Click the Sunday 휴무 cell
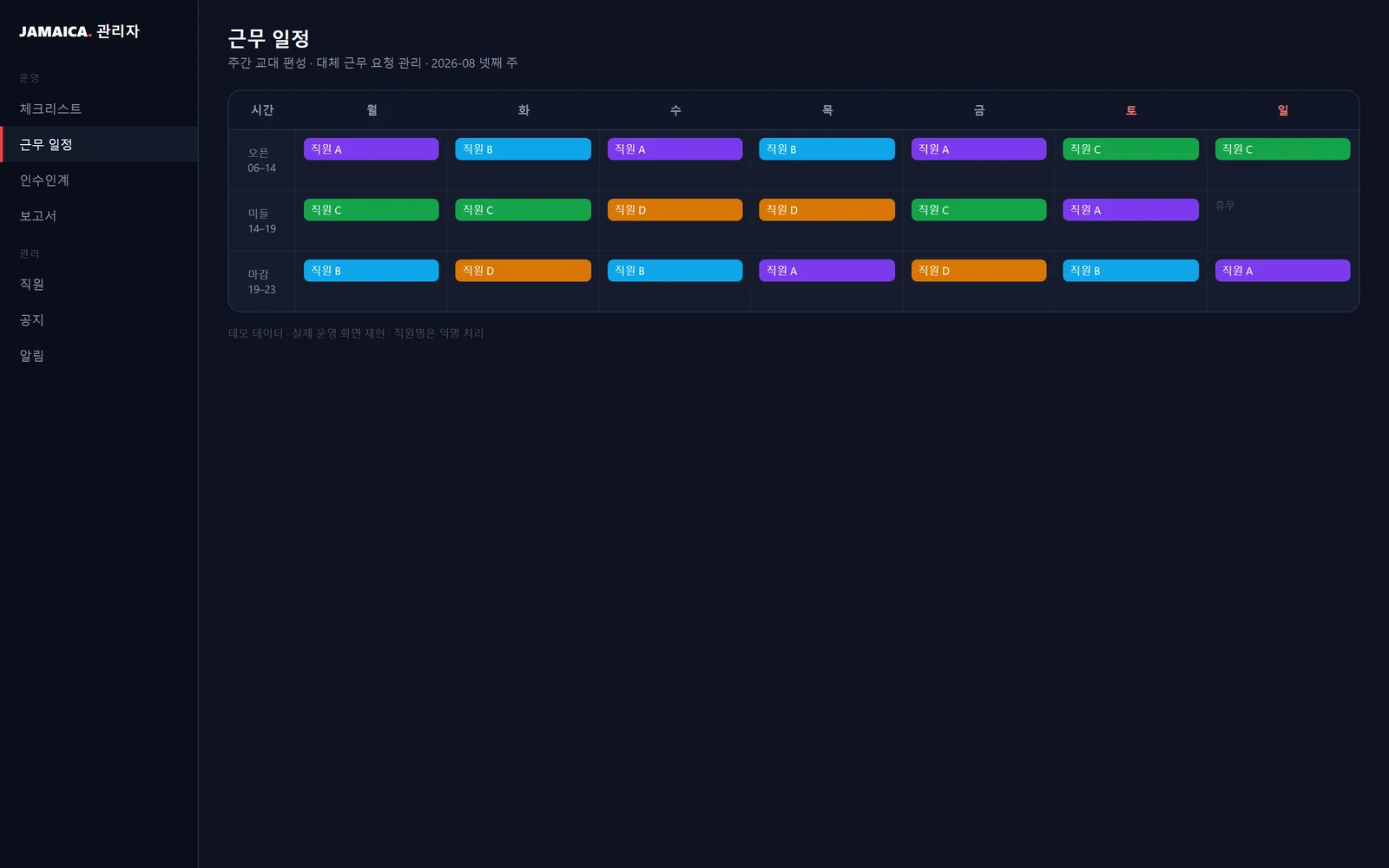Viewport: 1389px width, 868px height. (1282, 220)
